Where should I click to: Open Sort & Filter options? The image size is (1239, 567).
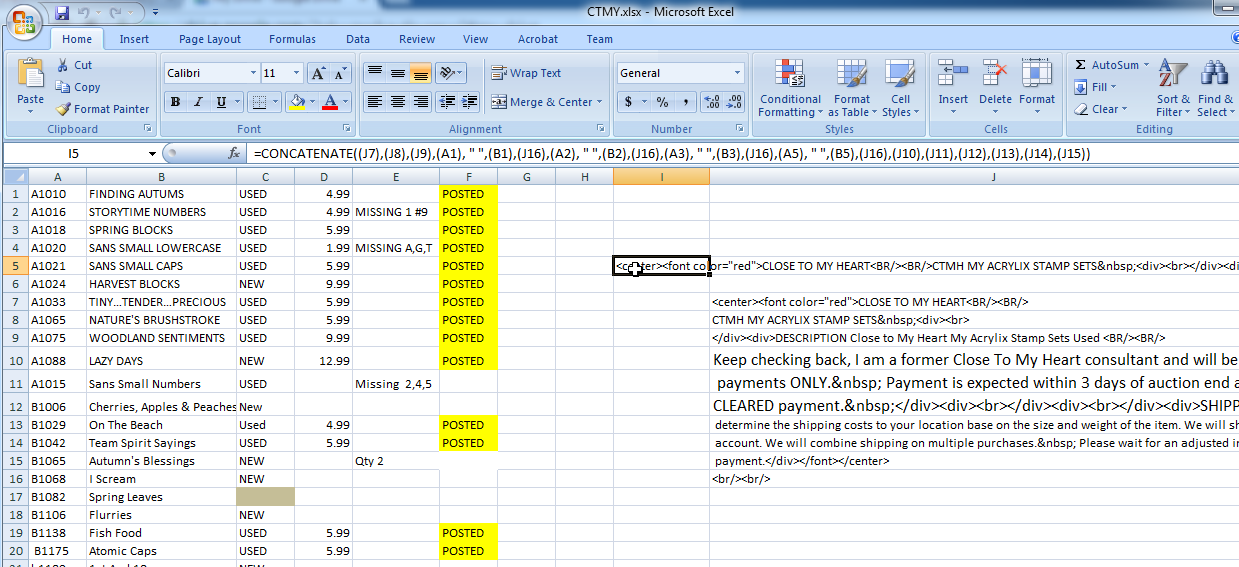coord(1173,88)
